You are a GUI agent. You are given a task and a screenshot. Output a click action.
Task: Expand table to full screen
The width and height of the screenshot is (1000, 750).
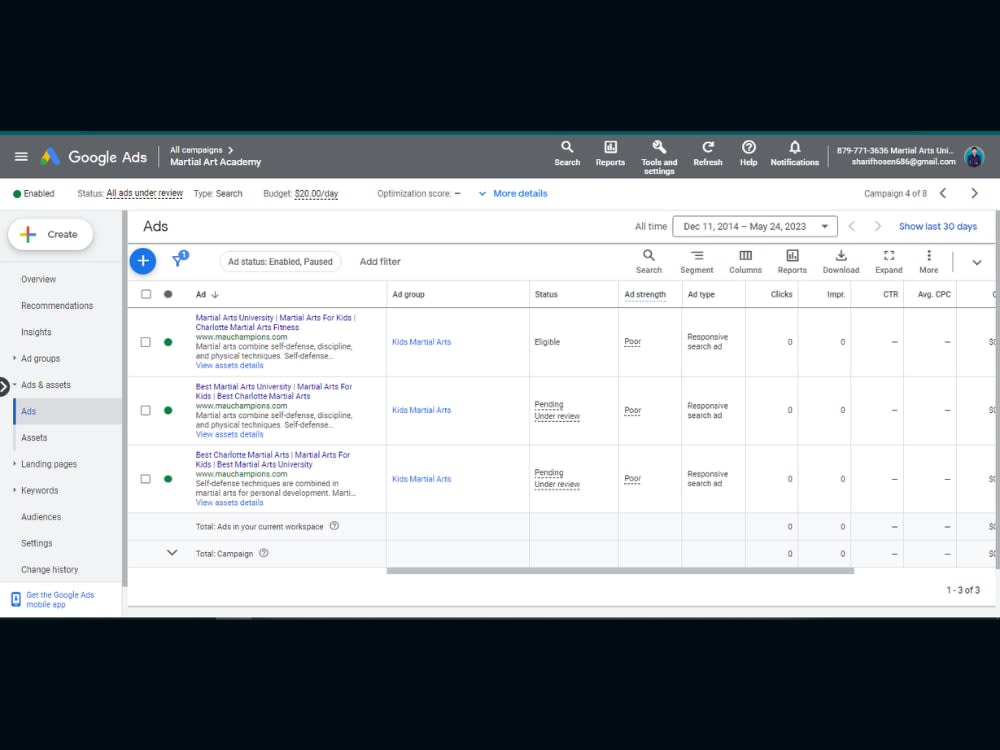(888, 261)
